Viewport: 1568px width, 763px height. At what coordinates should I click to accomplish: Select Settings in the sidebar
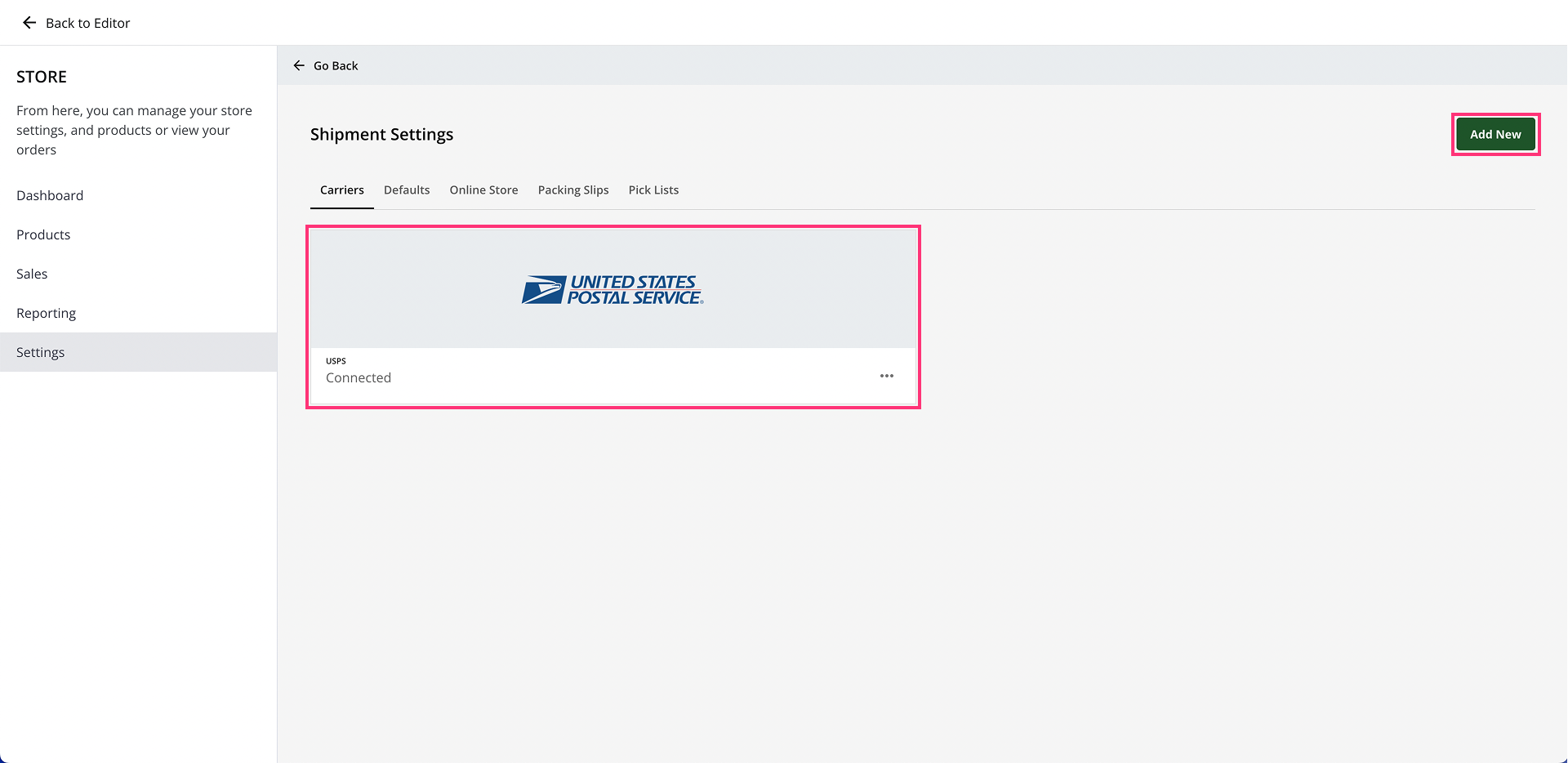point(139,352)
